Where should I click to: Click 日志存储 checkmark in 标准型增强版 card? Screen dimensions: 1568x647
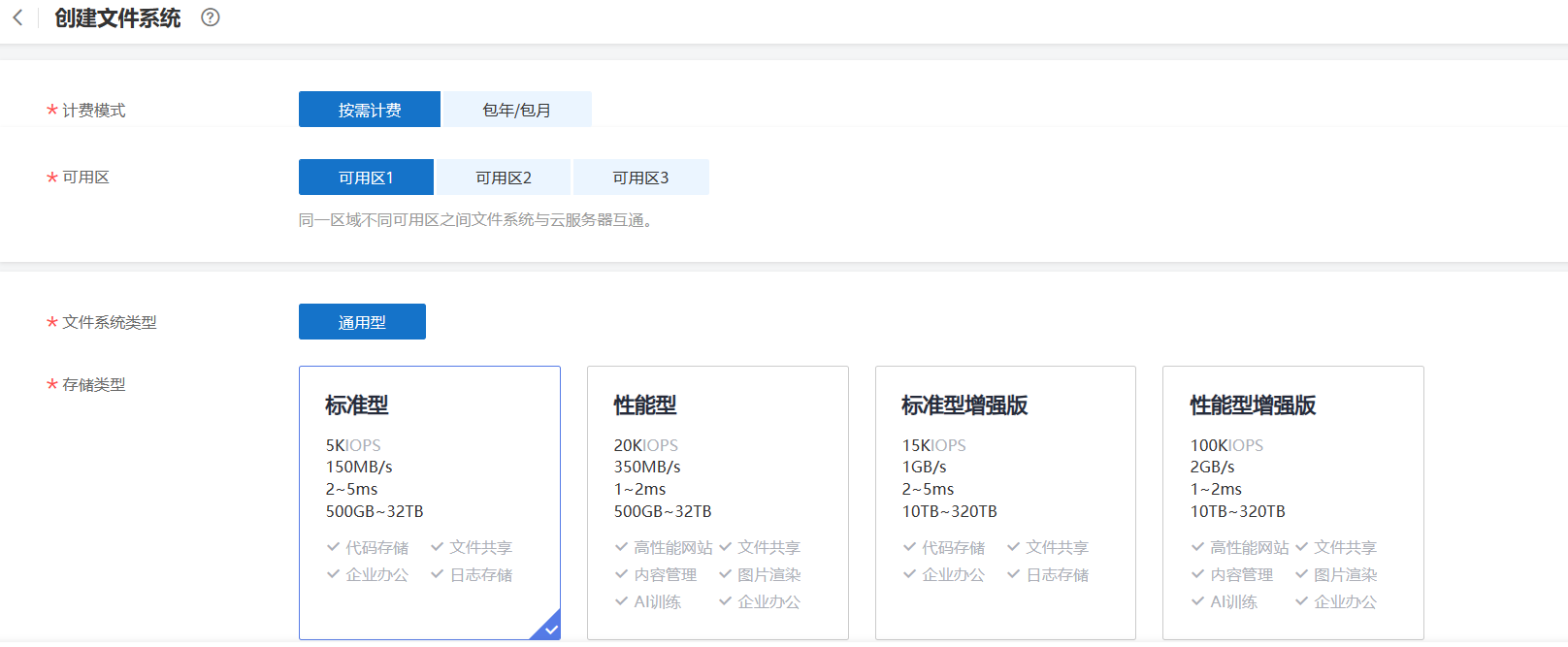tap(1014, 574)
